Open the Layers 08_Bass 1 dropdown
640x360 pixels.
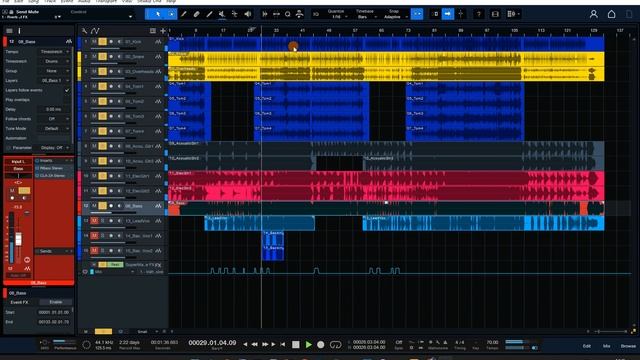tap(54, 80)
